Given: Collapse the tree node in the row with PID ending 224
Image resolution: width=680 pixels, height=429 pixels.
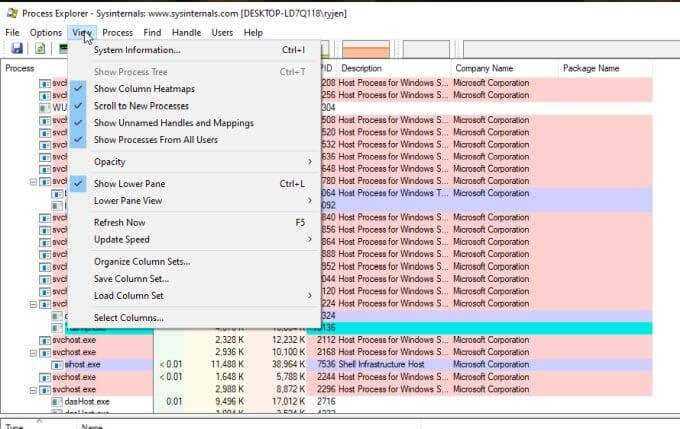Looking at the screenshot, I should tap(33, 304).
